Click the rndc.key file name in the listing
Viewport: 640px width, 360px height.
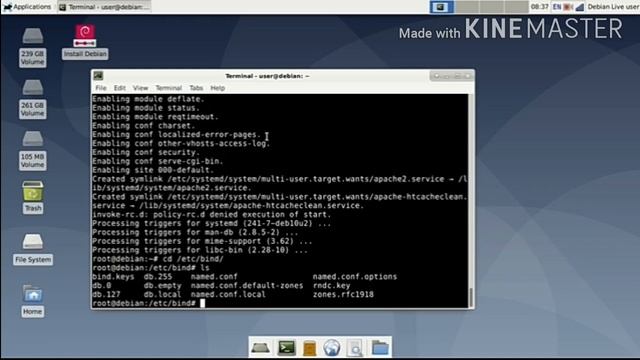click(331, 285)
